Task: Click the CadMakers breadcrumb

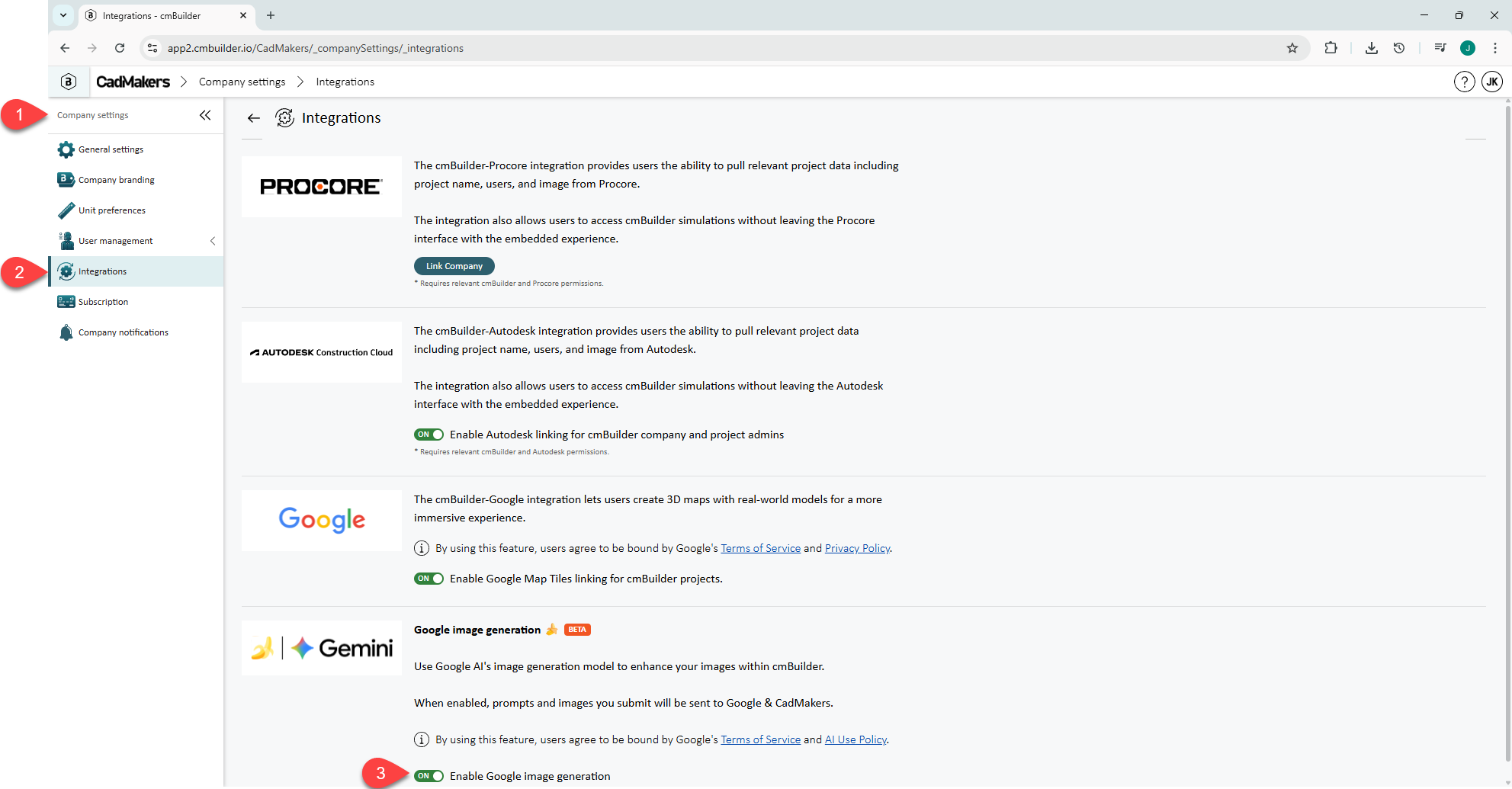Action: pyautogui.click(x=133, y=82)
